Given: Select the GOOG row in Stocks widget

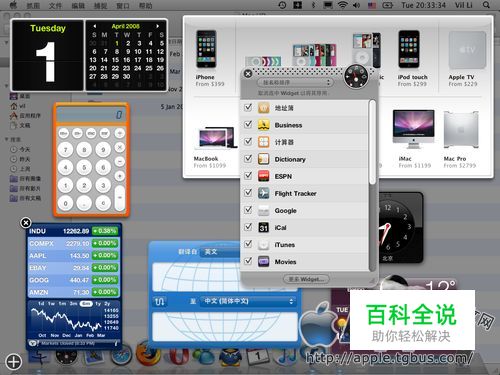Looking at the screenshot, I should (x=73, y=280).
